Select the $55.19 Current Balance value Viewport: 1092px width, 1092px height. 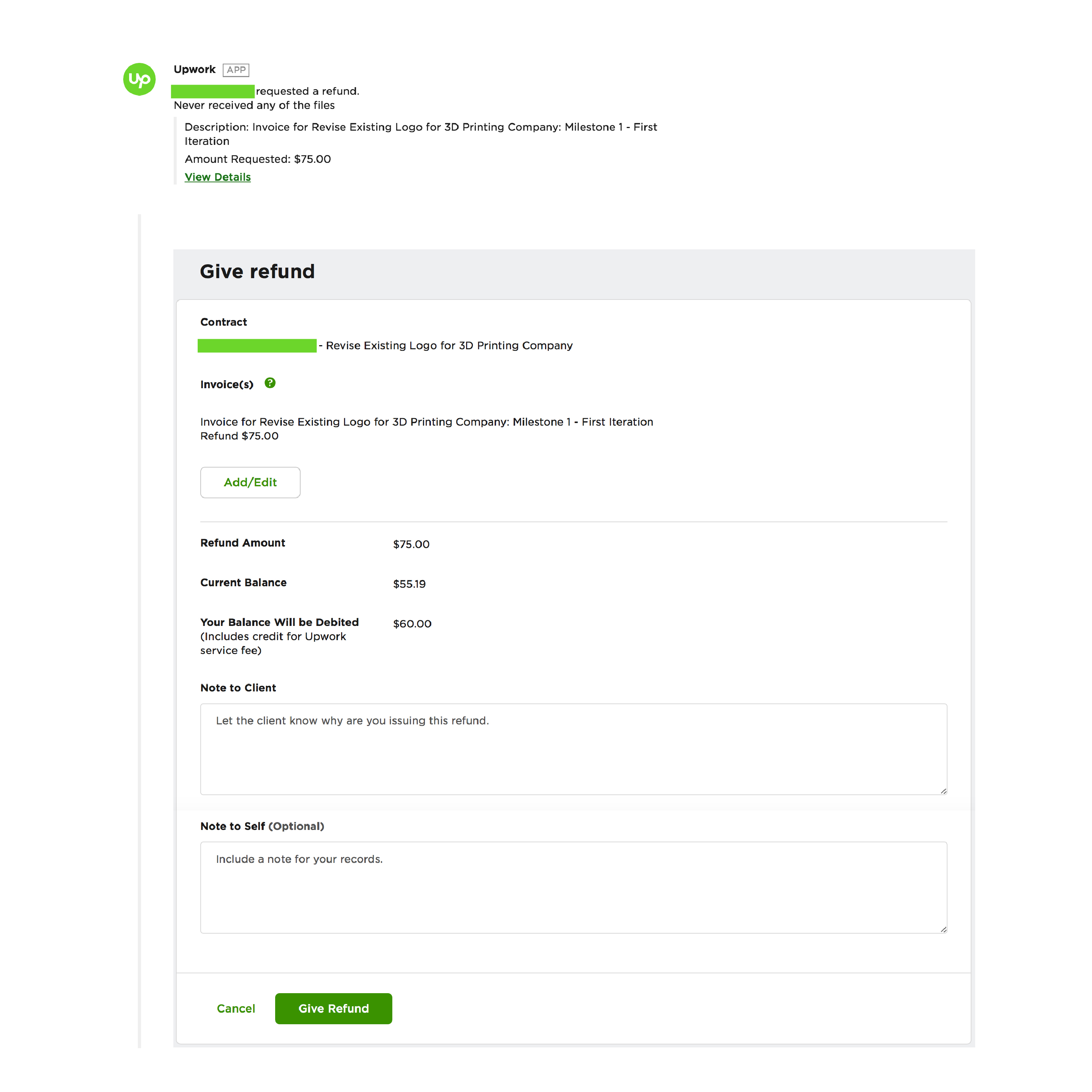pos(409,583)
